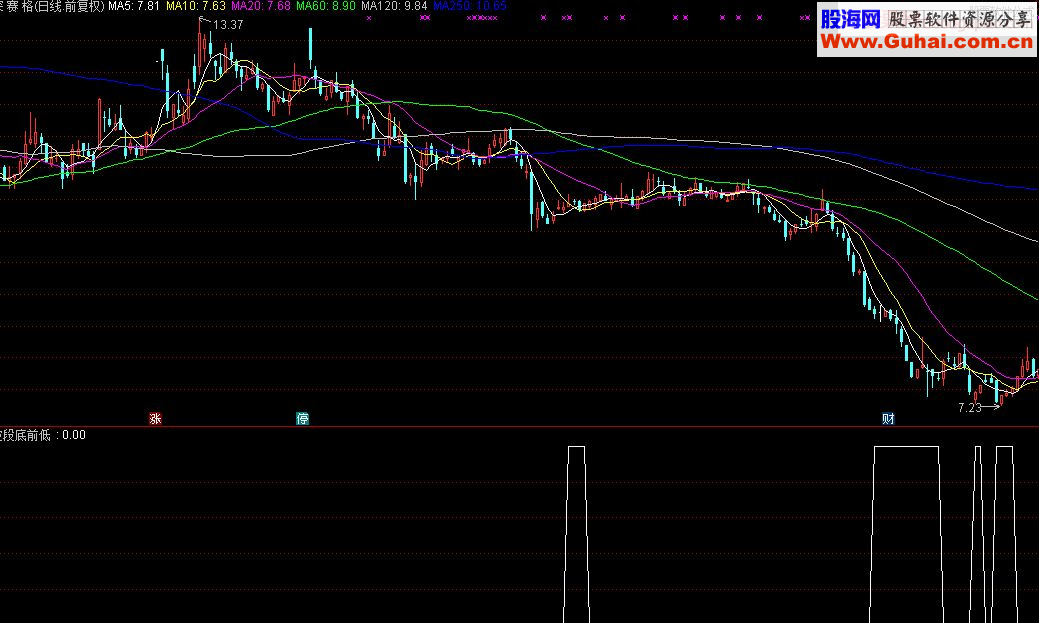Image resolution: width=1039 pixels, height=623 pixels.
Task: Click the 7.23 low price label
Action: 970,408
